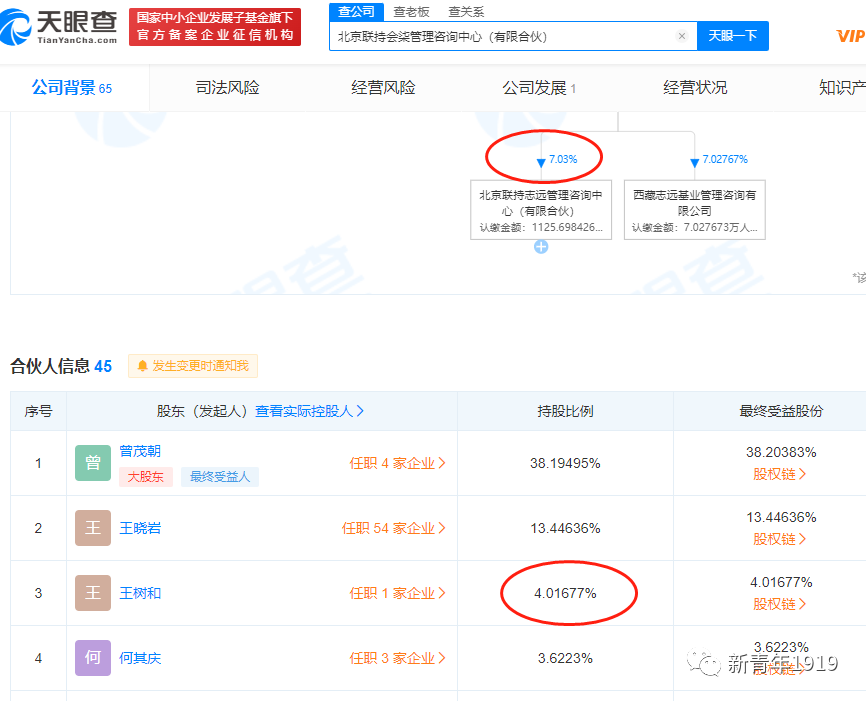The image size is (866, 701).
Task: Click the 发生变更时通知我 button
Action: point(193,366)
